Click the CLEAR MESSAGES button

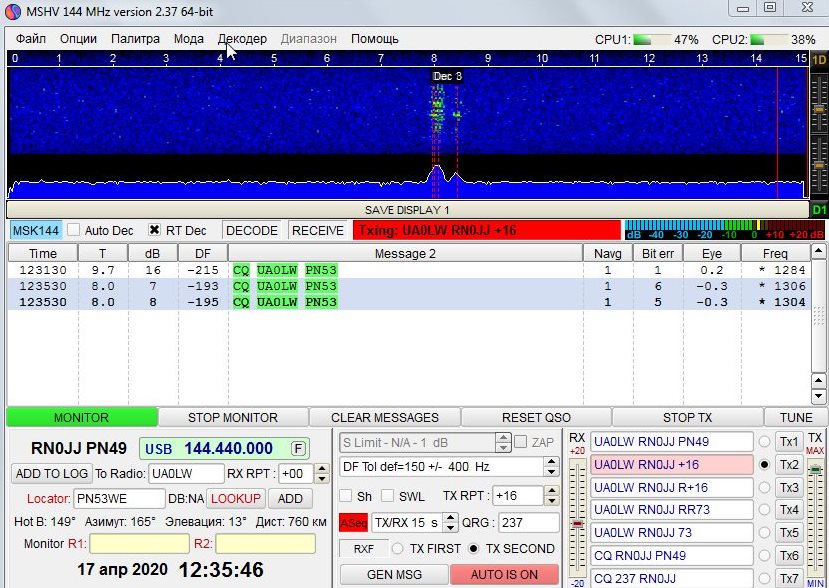click(385, 418)
